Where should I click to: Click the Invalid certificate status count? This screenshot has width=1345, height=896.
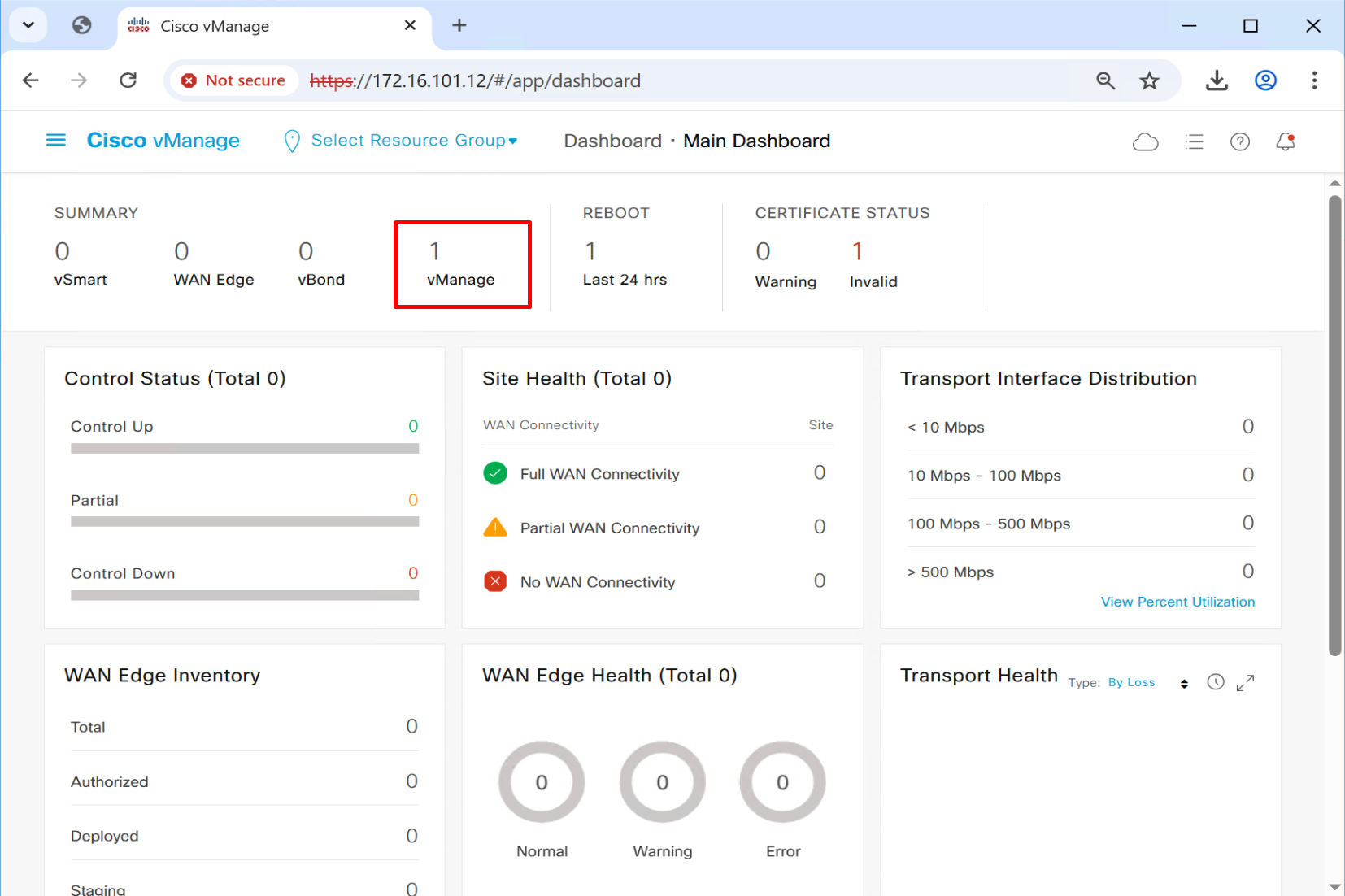click(x=857, y=252)
